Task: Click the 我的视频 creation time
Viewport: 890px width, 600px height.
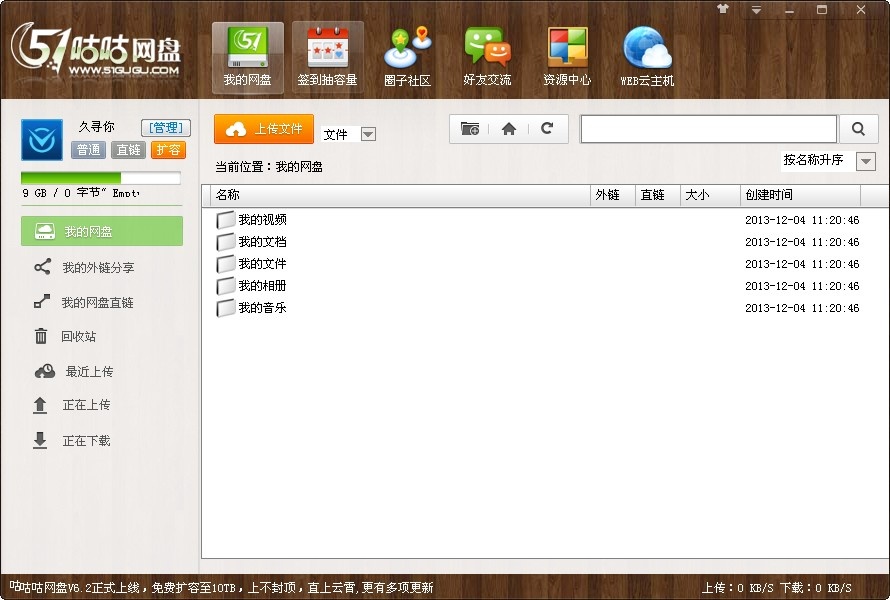Action: 802,220
